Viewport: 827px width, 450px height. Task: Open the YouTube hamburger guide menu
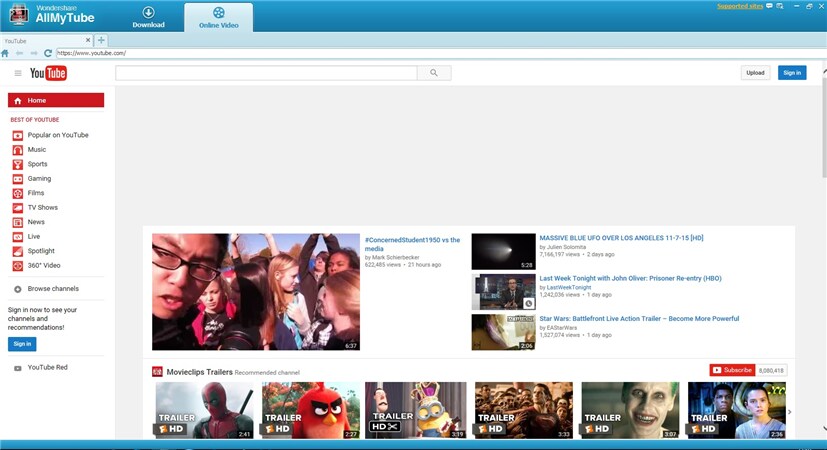[x=18, y=73]
